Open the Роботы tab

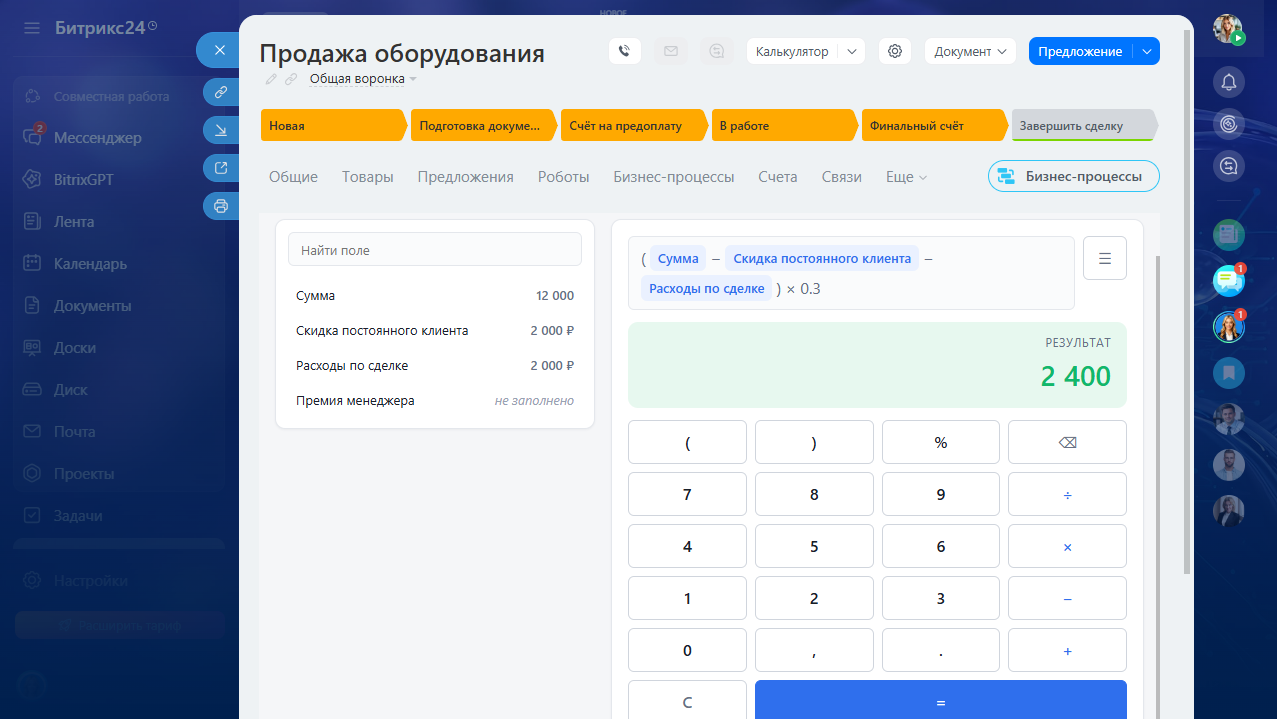[564, 176]
